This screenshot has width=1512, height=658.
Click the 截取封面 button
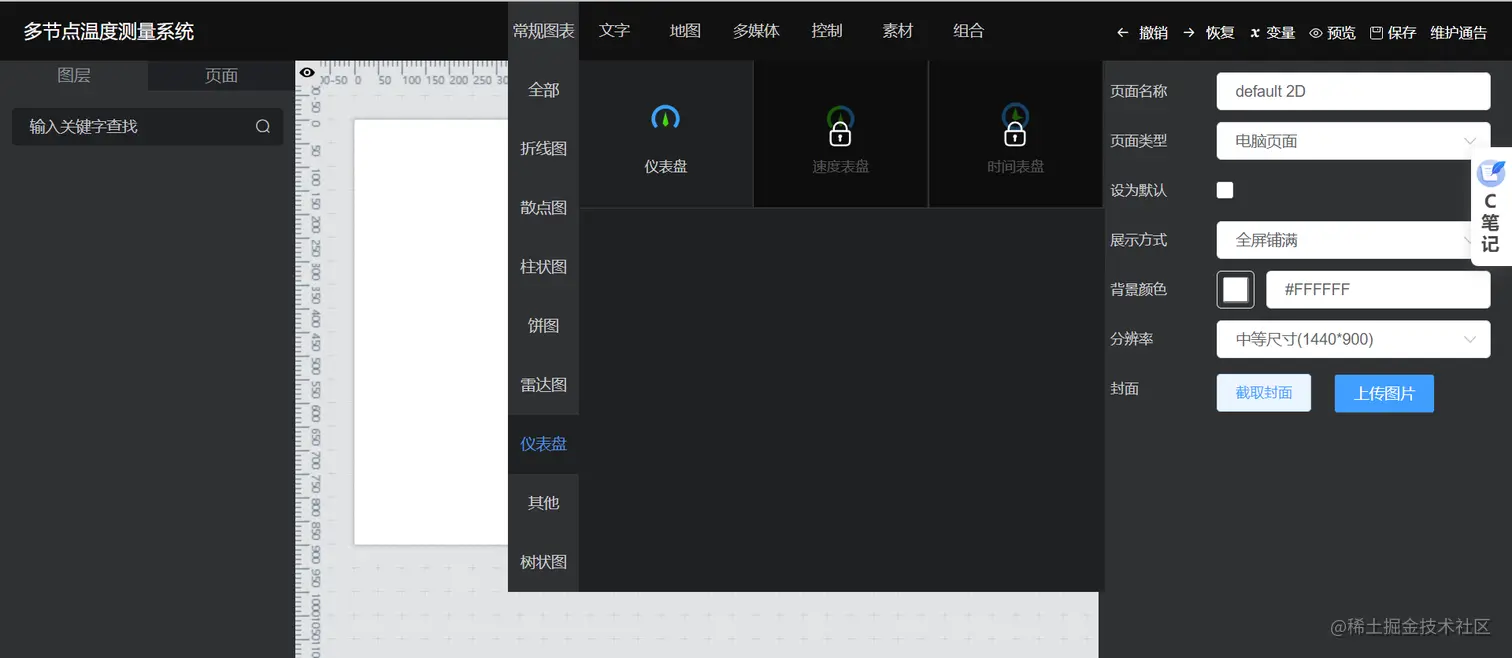coord(1264,393)
